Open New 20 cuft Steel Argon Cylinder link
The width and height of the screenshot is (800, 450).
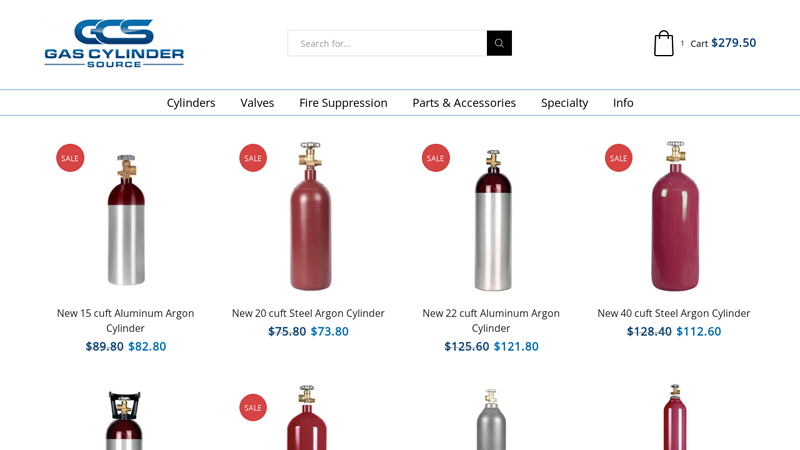(x=308, y=313)
